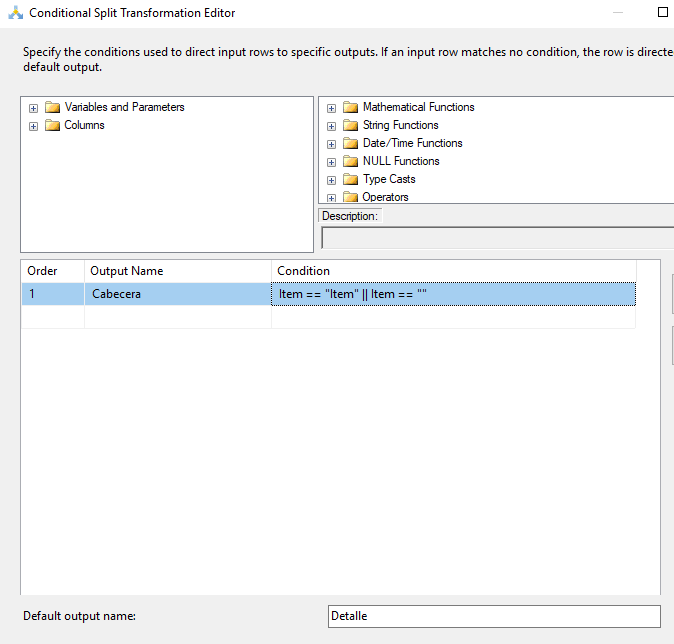
Task: Click the Default output name field Detalle
Action: (494, 616)
